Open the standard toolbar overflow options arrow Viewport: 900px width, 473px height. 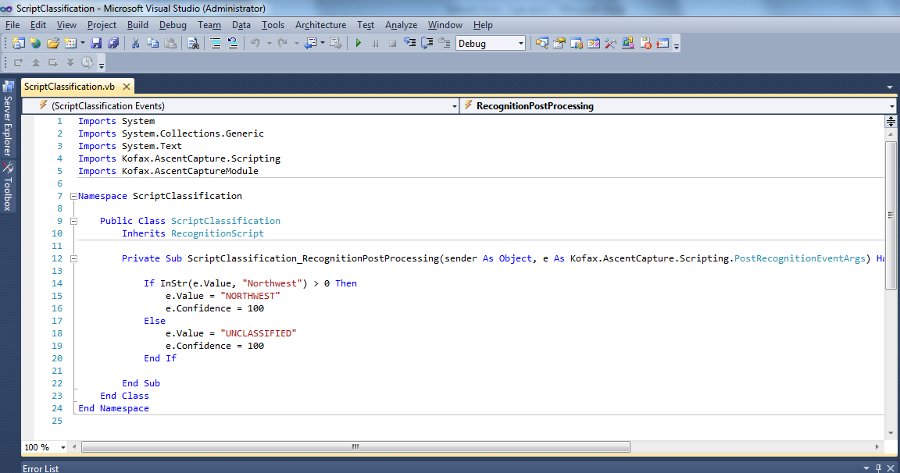pyautogui.click(x=677, y=46)
